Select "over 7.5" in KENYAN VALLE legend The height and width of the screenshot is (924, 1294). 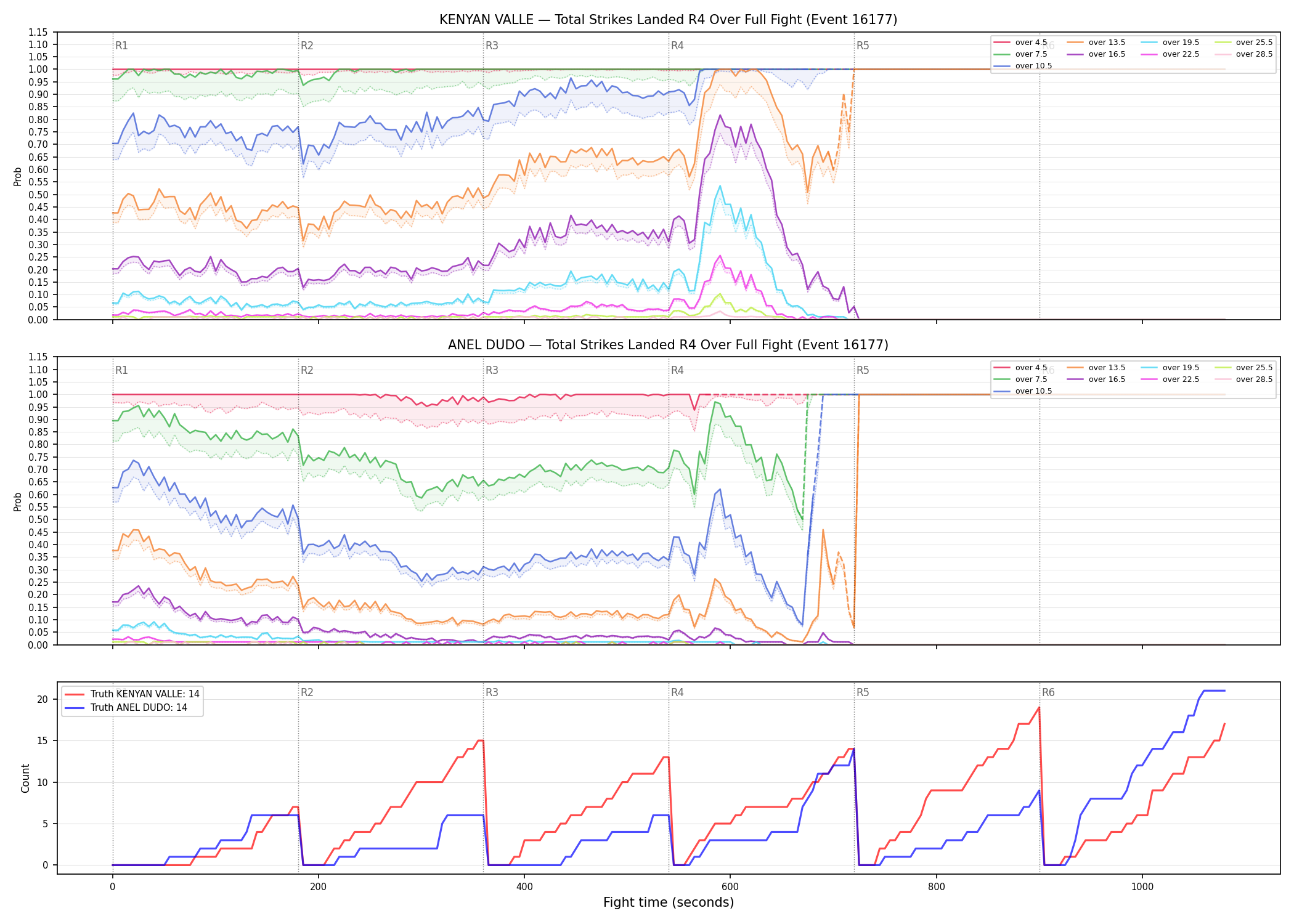[x=1020, y=54]
